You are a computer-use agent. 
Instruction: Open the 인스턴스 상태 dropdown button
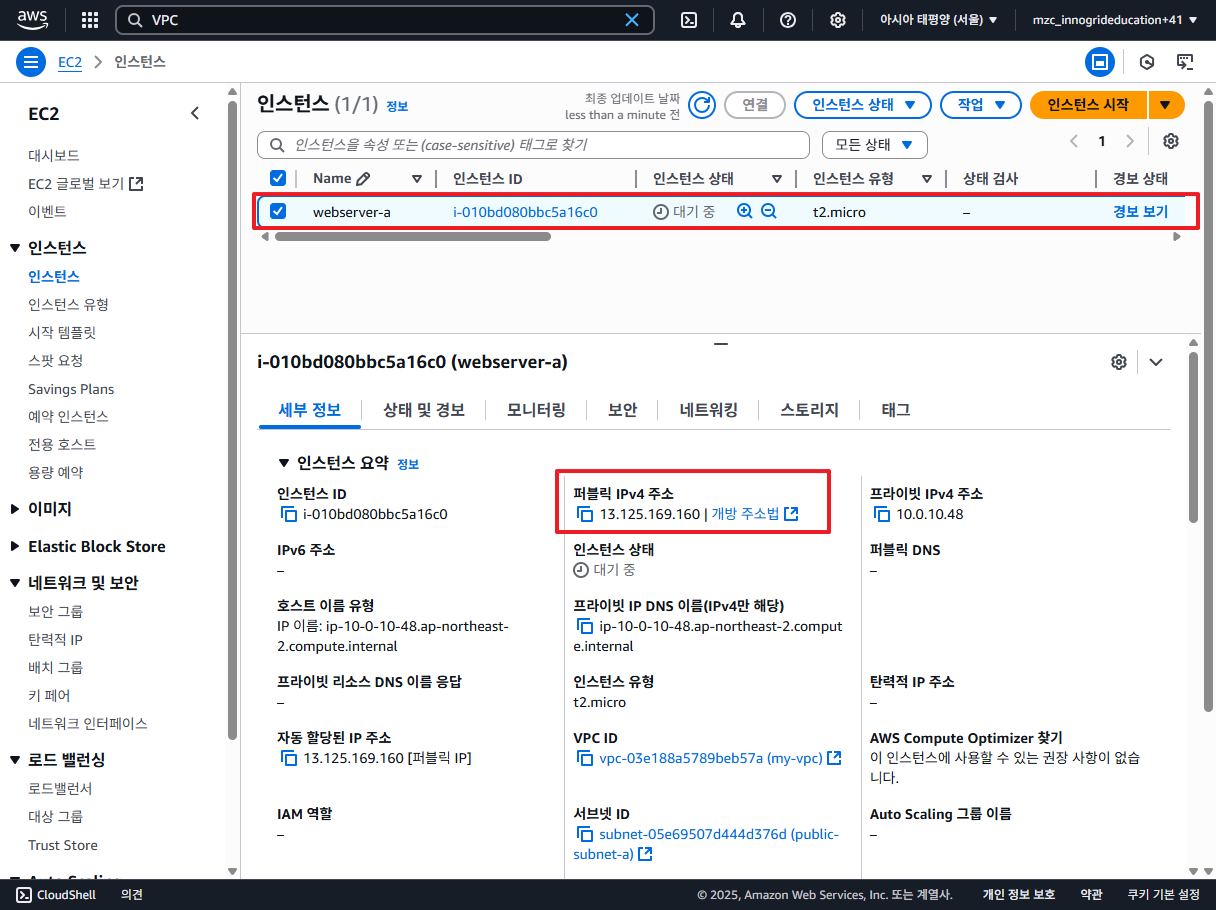[x=862, y=105]
